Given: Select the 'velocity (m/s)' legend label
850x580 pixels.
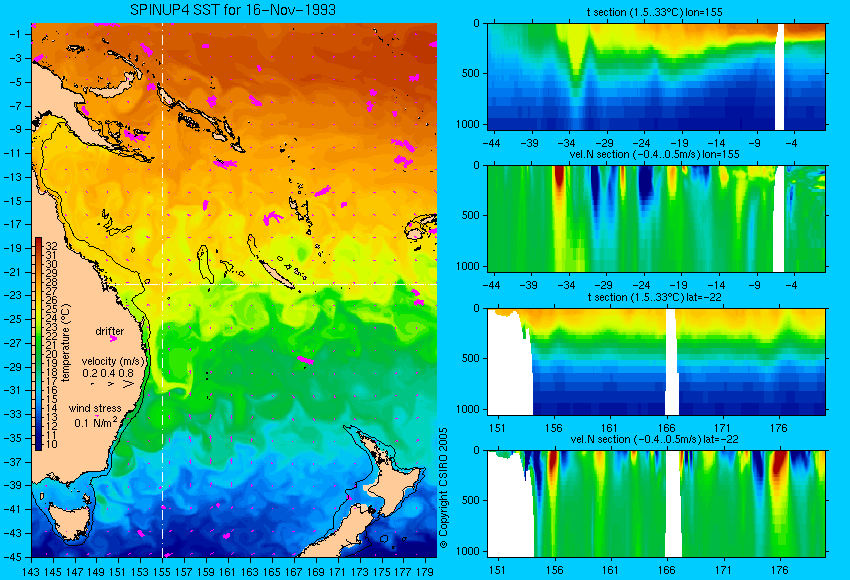Looking at the screenshot, I should (113, 361).
